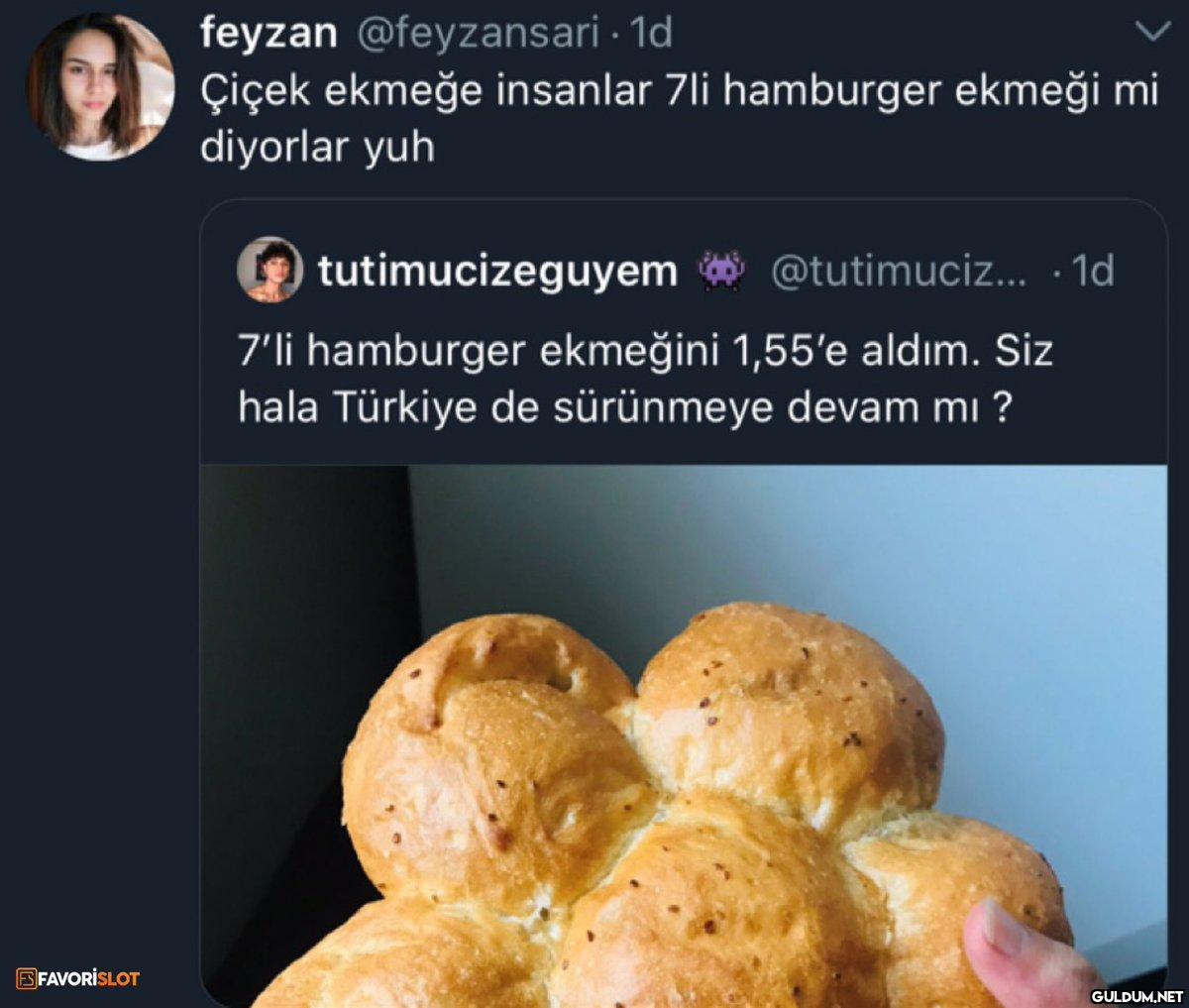Open the quoted tweet text about 1,55
The image size is (1189, 1008).
tap(645, 380)
